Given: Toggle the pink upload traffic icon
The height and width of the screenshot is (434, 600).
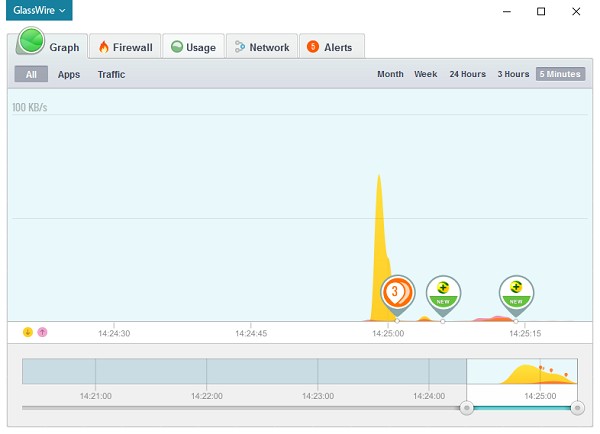Looking at the screenshot, I should pyautogui.click(x=42, y=332).
